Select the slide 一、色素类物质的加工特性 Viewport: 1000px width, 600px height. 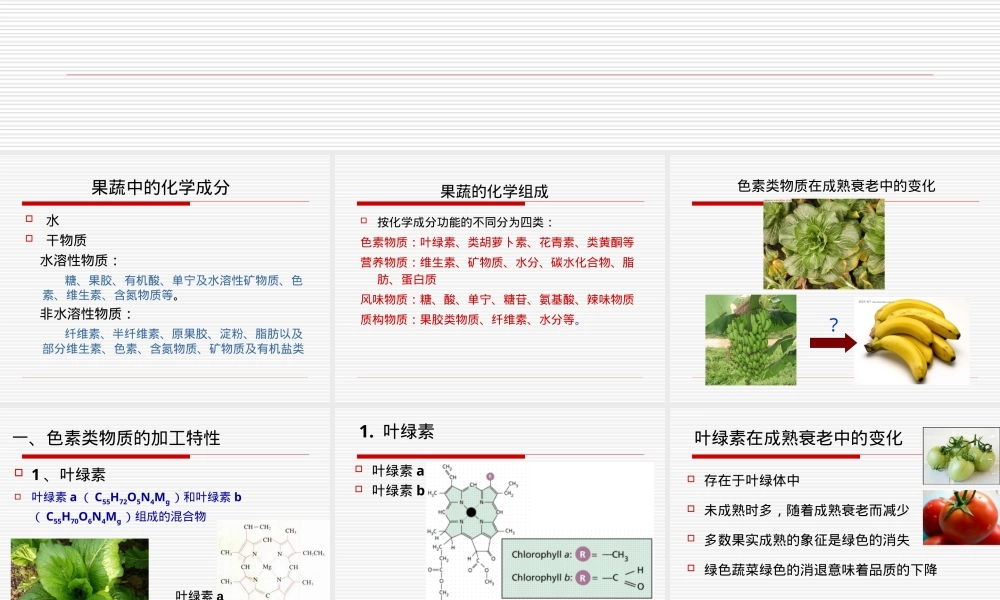(165, 504)
